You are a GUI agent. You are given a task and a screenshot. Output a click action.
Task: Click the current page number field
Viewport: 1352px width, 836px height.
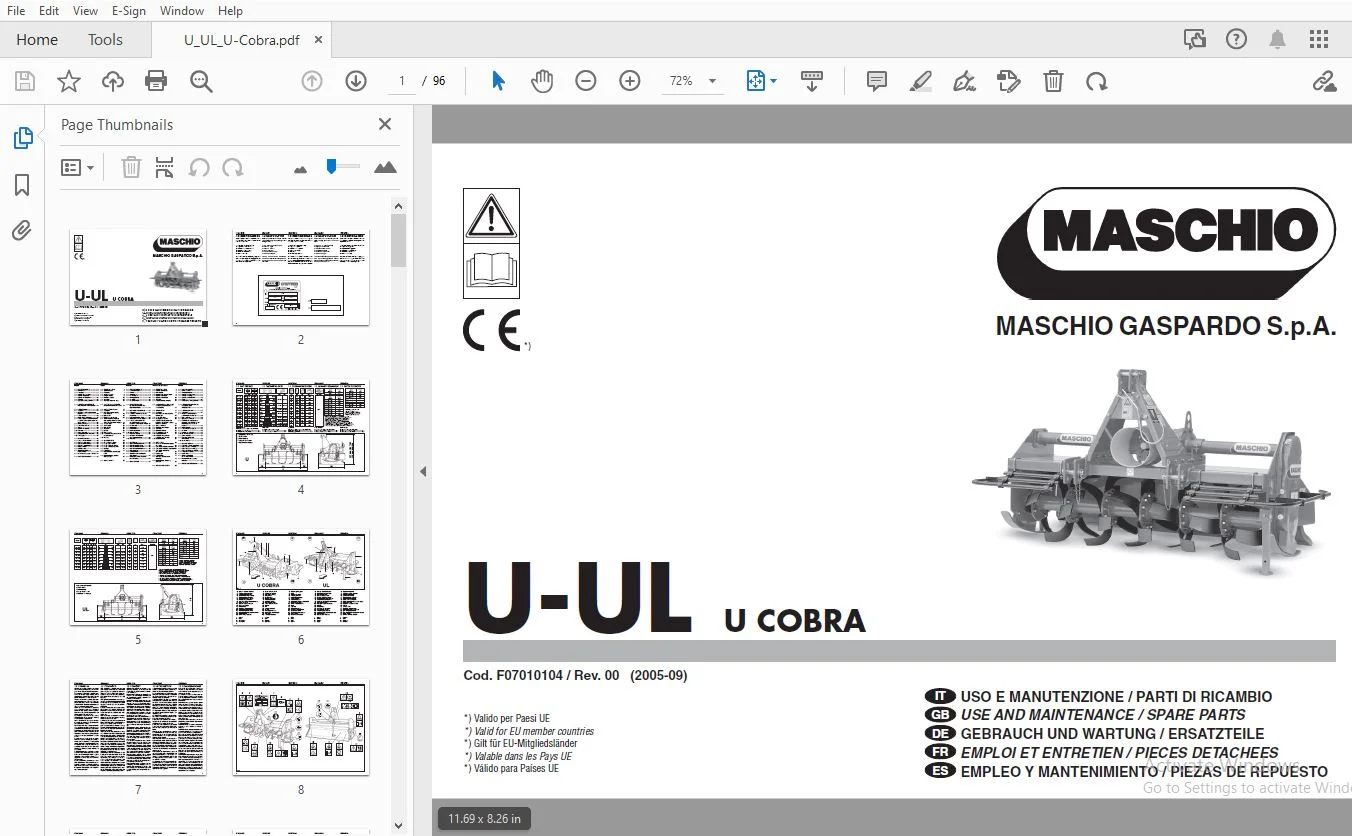point(401,81)
